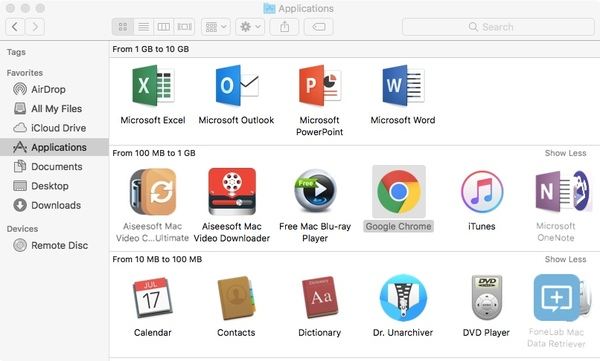The height and width of the screenshot is (361, 600).
Task: Open Documents folder in sidebar
Action: (54, 167)
